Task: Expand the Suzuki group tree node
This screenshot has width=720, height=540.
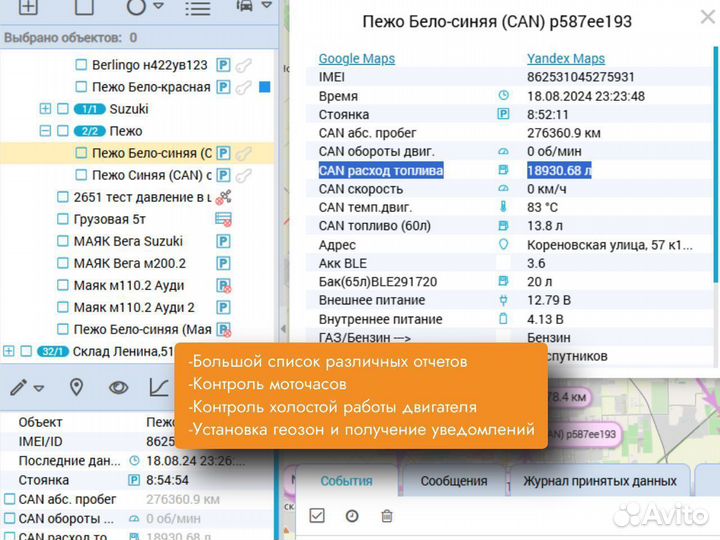Action: [x=45, y=109]
